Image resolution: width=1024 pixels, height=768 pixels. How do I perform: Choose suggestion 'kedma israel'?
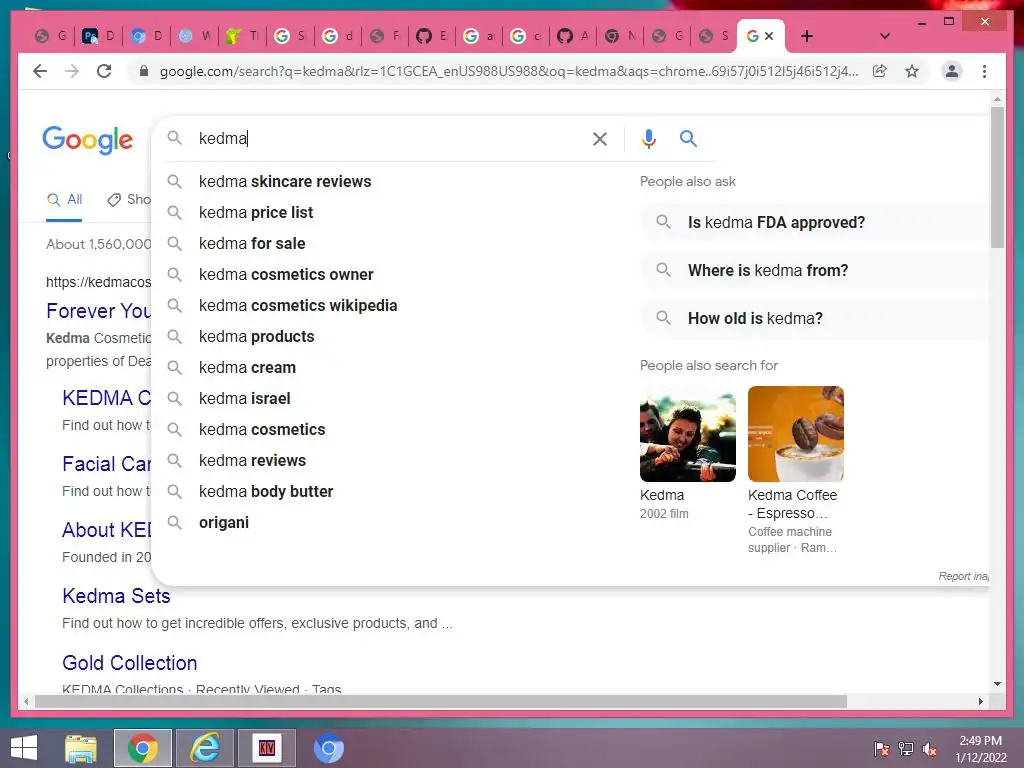click(245, 398)
